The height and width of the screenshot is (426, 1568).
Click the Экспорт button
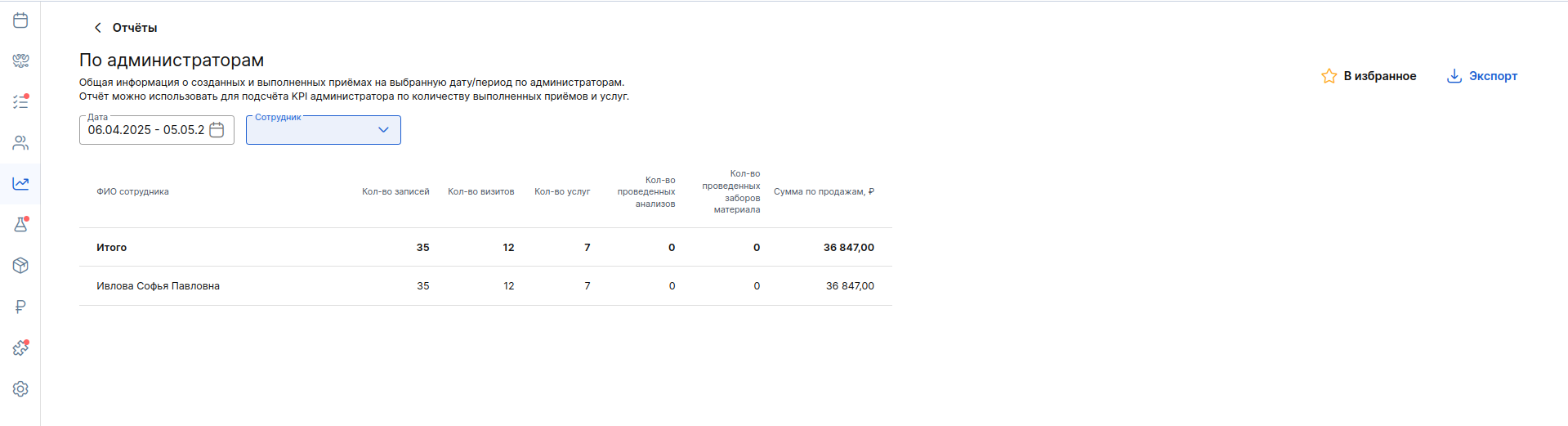(x=1481, y=76)
